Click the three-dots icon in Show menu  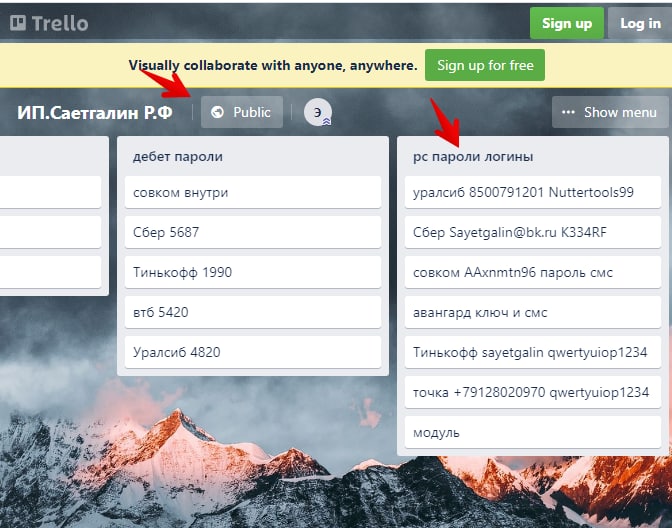tap(568, 112)
